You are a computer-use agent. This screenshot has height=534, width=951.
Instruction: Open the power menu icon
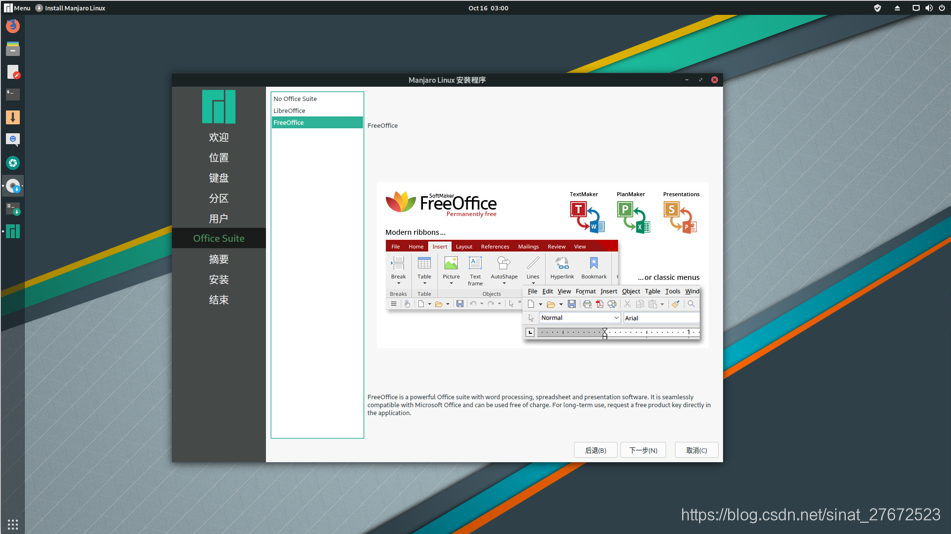(x=942, y=8)
